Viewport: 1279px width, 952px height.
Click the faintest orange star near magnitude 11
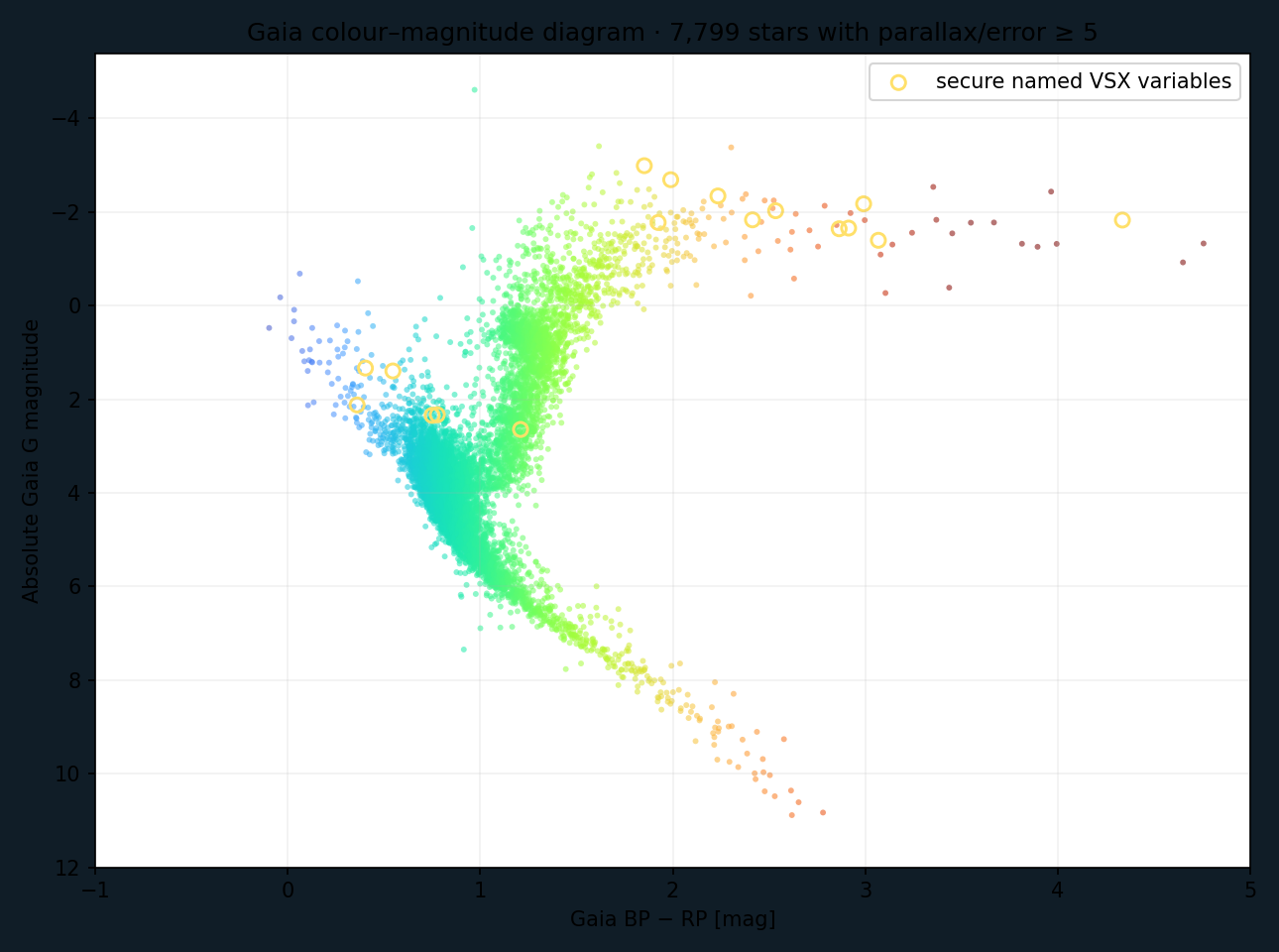tap(792, 815)
